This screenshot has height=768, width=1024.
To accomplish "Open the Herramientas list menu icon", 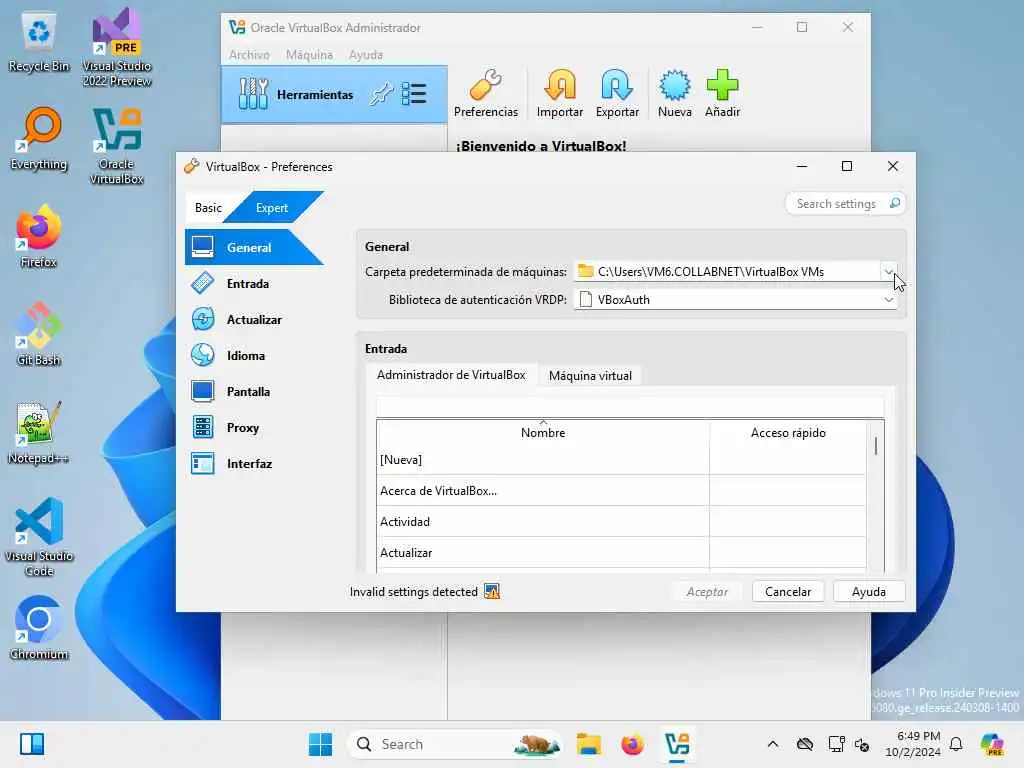I will pos(414,94).
